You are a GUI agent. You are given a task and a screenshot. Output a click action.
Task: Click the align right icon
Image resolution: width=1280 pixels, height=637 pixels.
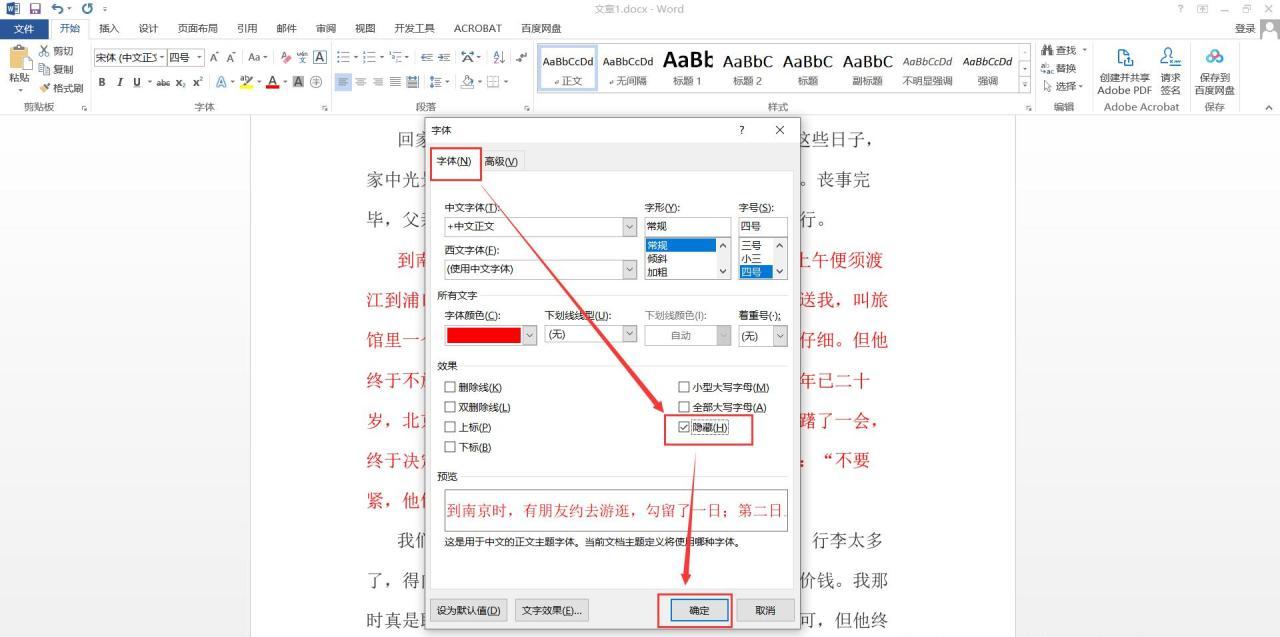(379, 82)
